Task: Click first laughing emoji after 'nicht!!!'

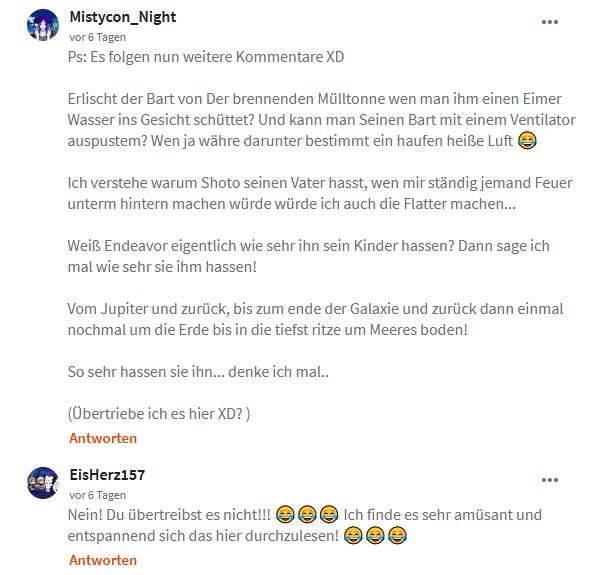Action: pos(285,514)
